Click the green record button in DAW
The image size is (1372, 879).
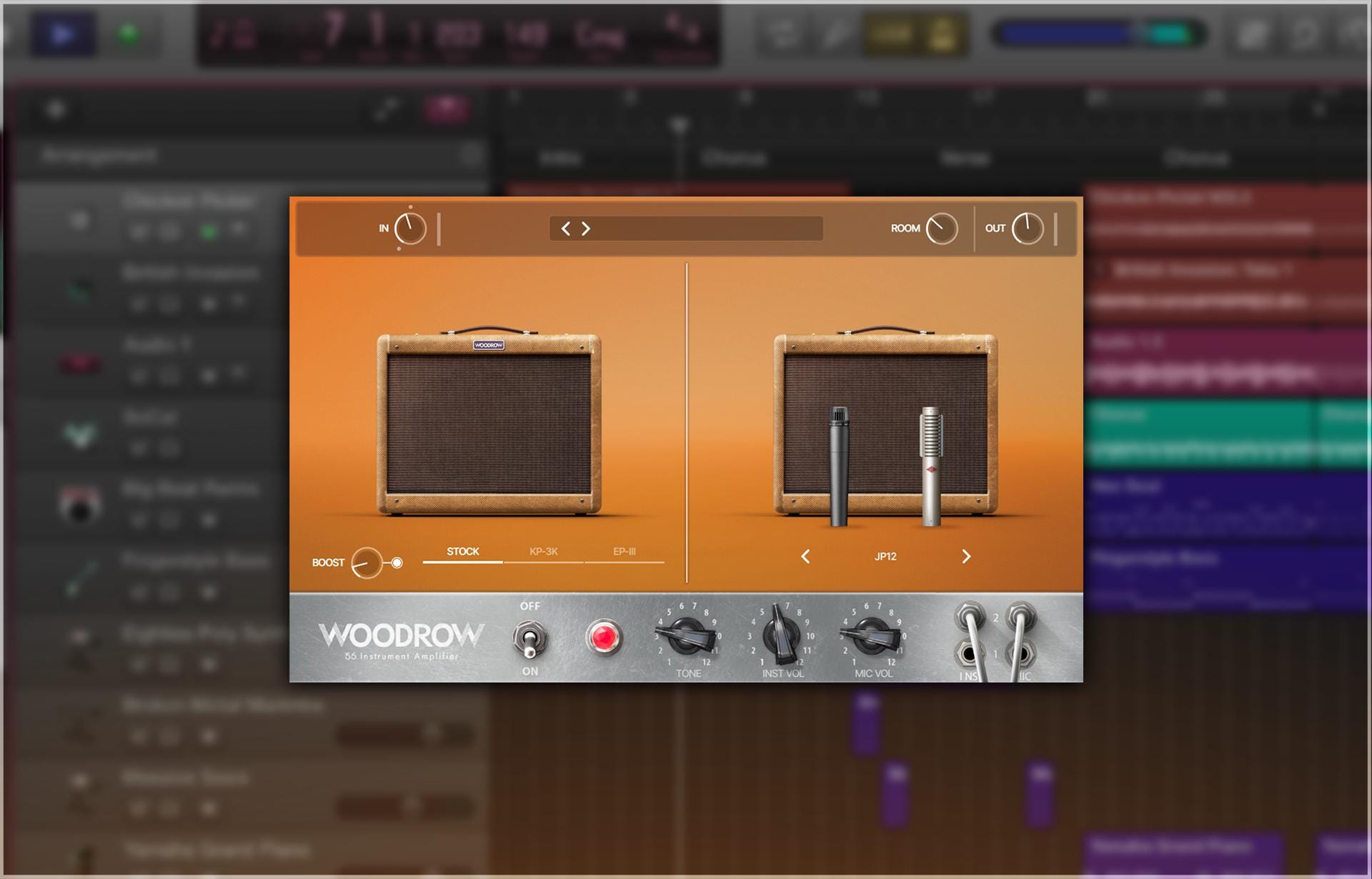129,34
